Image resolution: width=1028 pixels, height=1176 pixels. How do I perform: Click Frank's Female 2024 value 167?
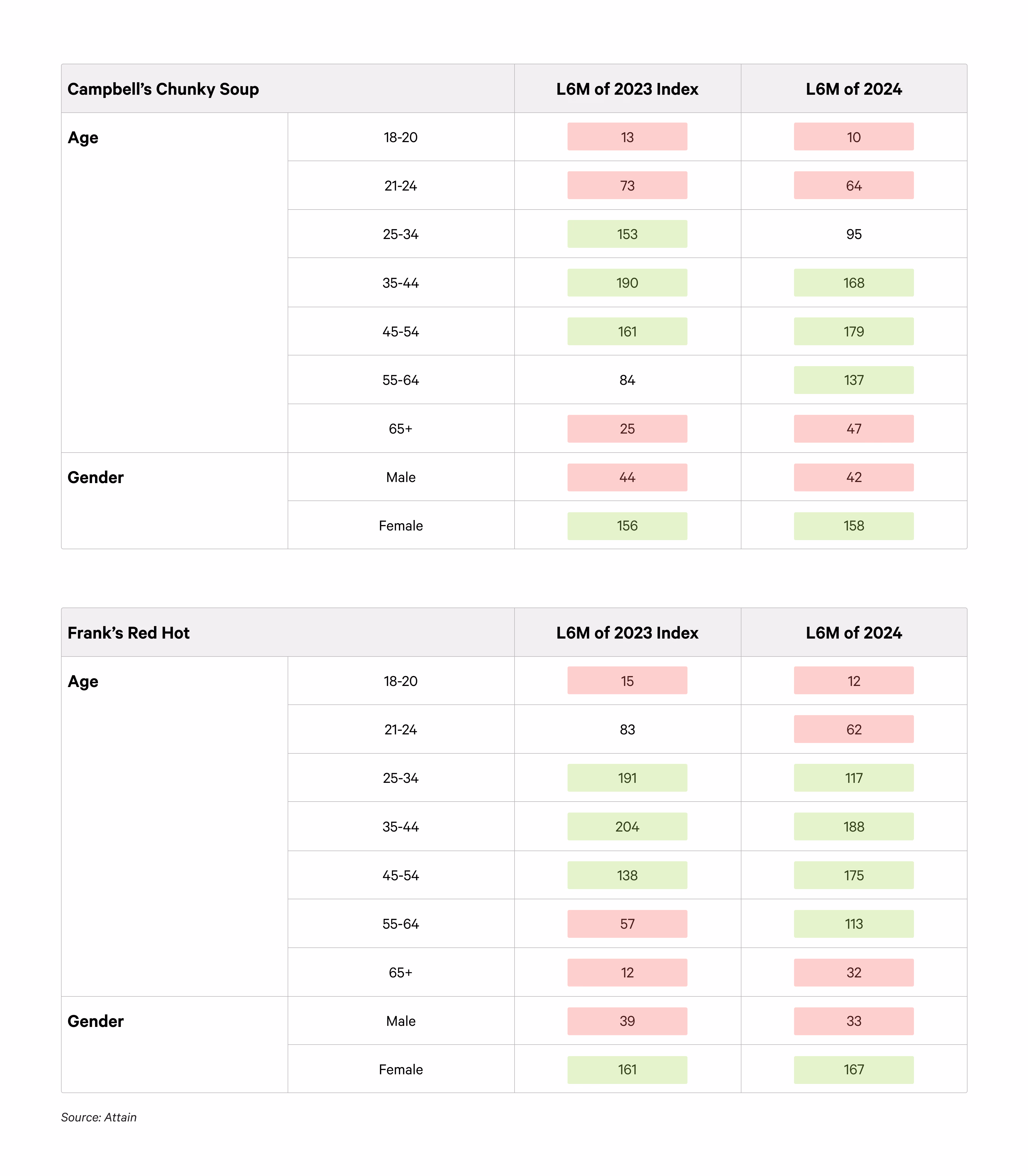tap(854, 1069)
